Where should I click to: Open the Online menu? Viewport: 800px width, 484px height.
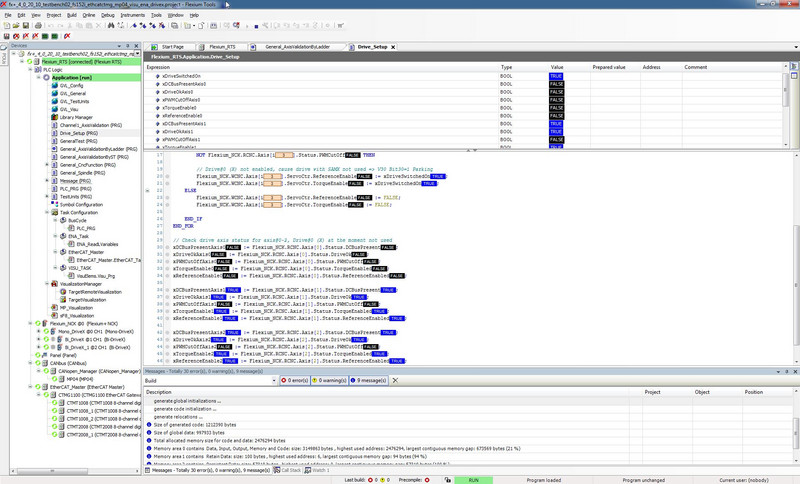[90, 16]
